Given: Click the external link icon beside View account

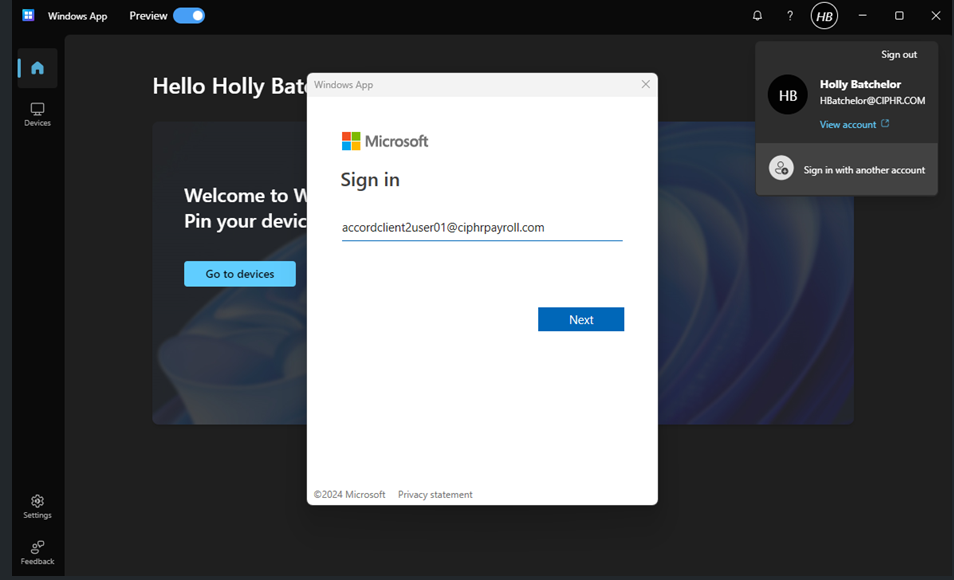Looking at the screenshot, I should [x=885, y=124].
